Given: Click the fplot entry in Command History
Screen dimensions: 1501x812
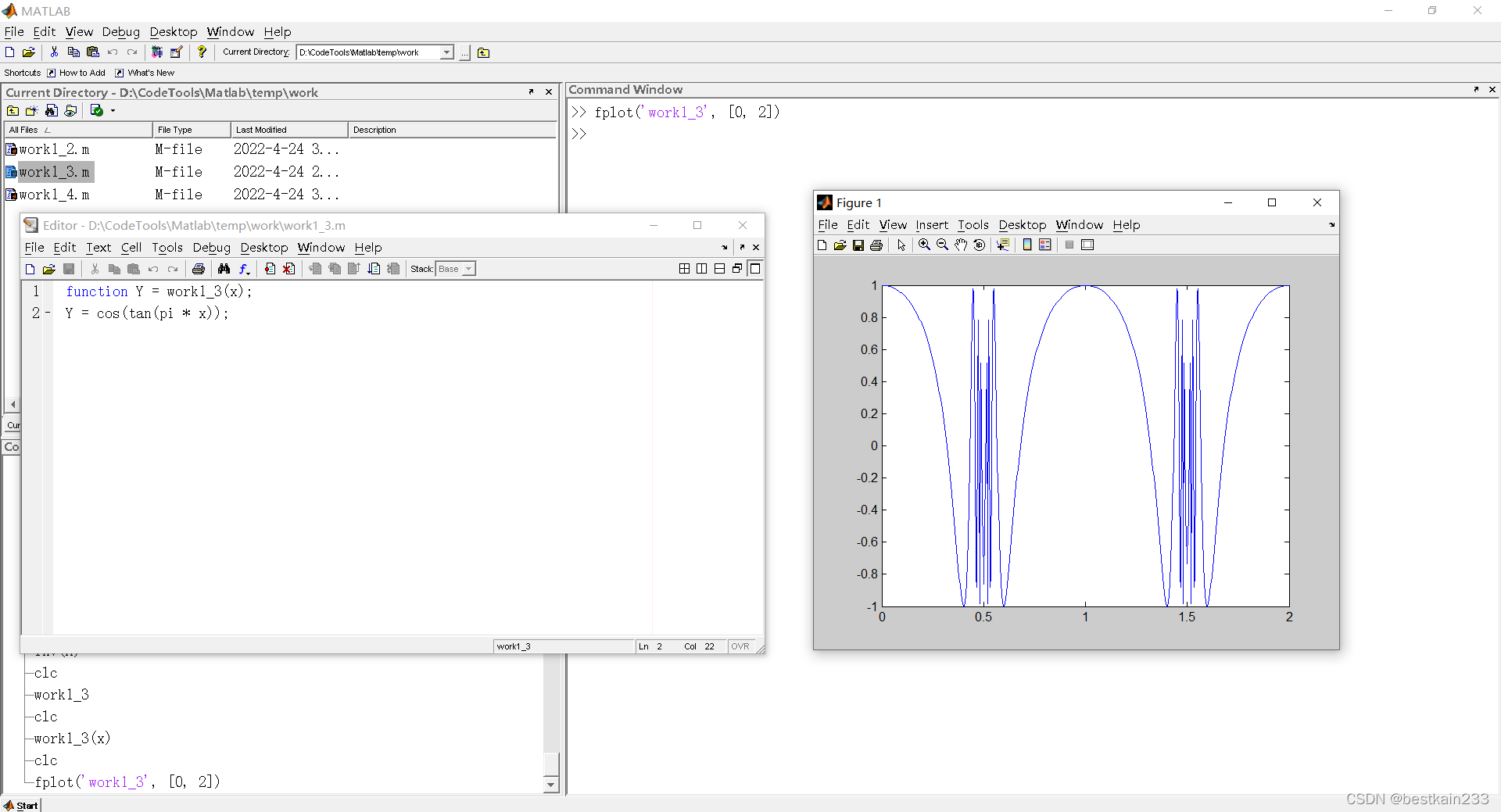Looking at the screenshot, I should coord(127,782).
